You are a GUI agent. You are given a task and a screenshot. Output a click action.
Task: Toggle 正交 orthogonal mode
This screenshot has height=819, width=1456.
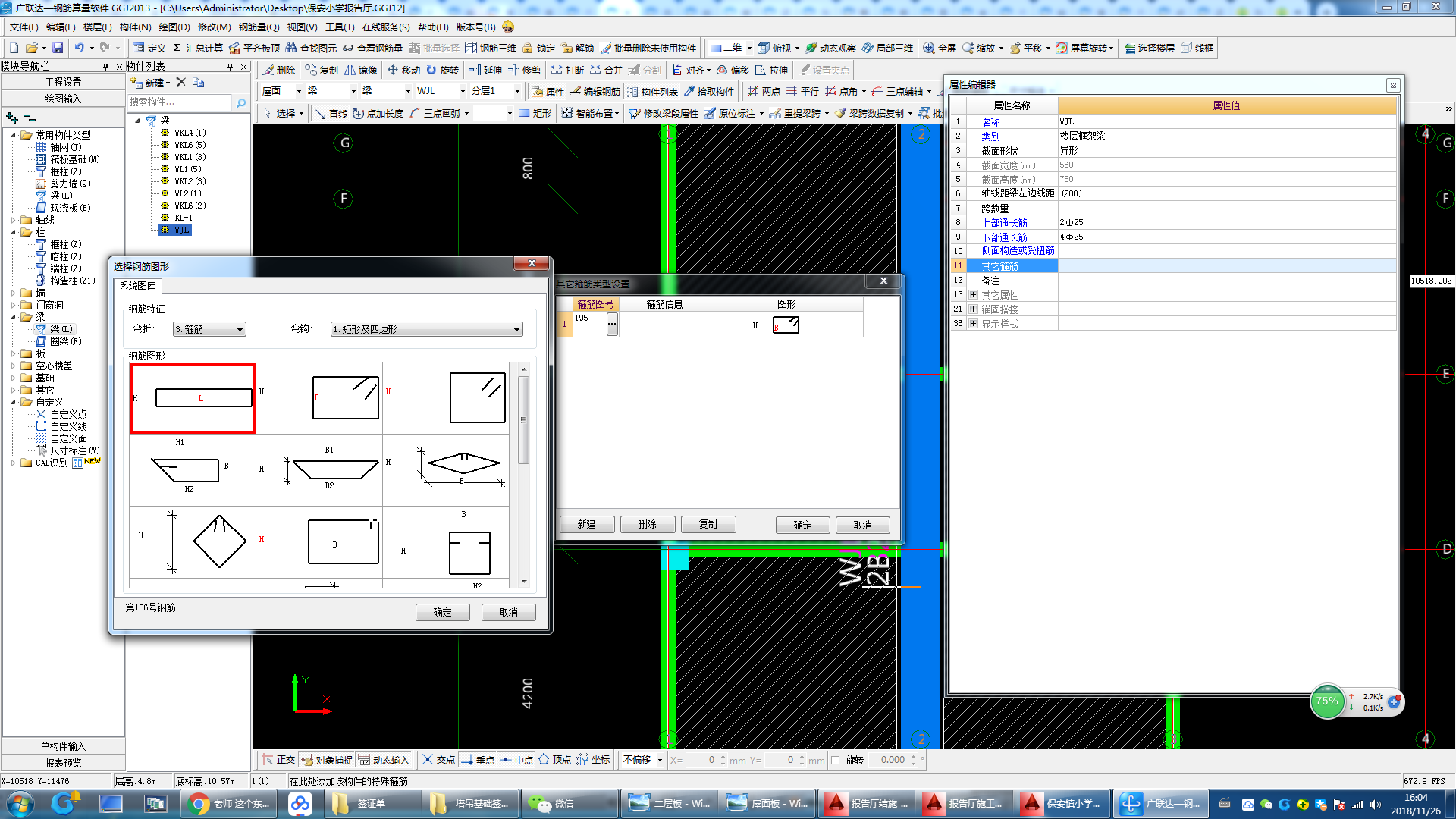click(278, 760)
